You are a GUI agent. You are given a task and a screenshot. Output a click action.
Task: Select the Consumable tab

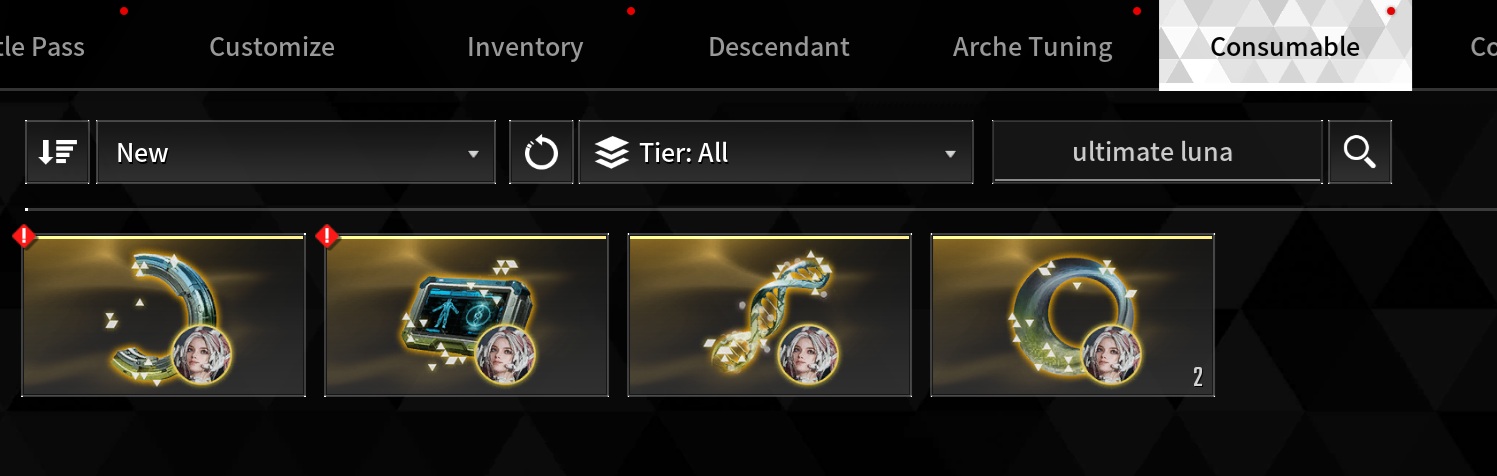(1285, 45)
